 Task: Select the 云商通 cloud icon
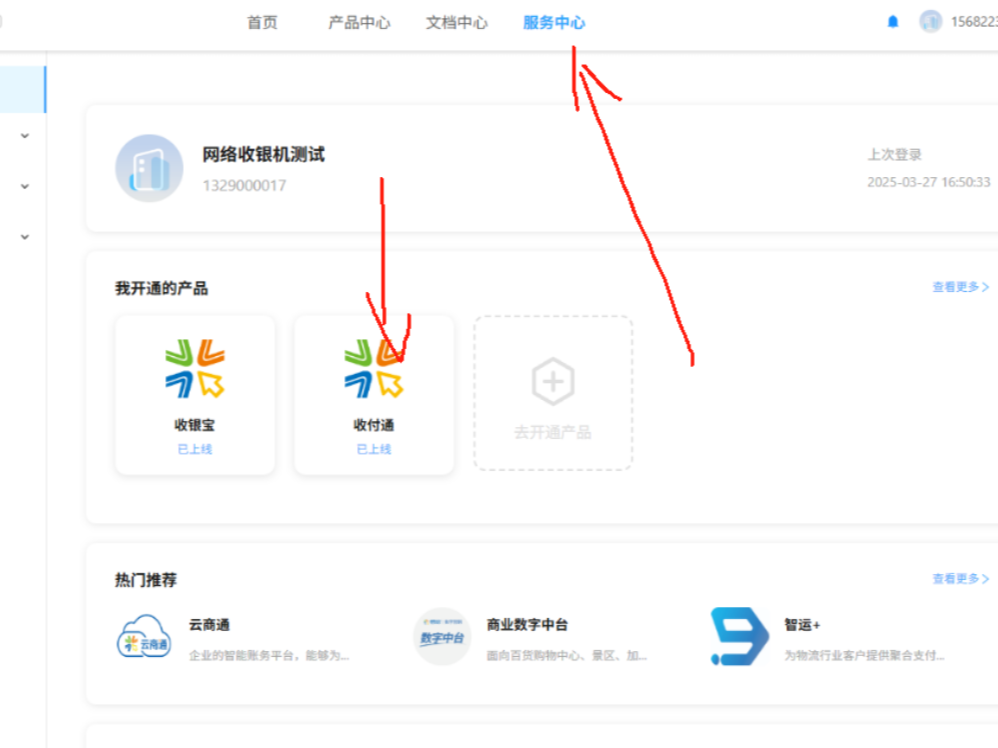pyautogui.click(x=144, y=637)
